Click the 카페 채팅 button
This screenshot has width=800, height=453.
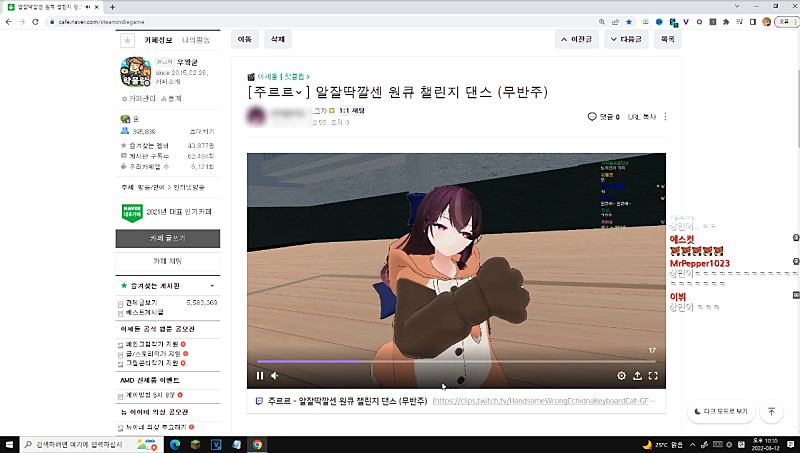(168, 261)
